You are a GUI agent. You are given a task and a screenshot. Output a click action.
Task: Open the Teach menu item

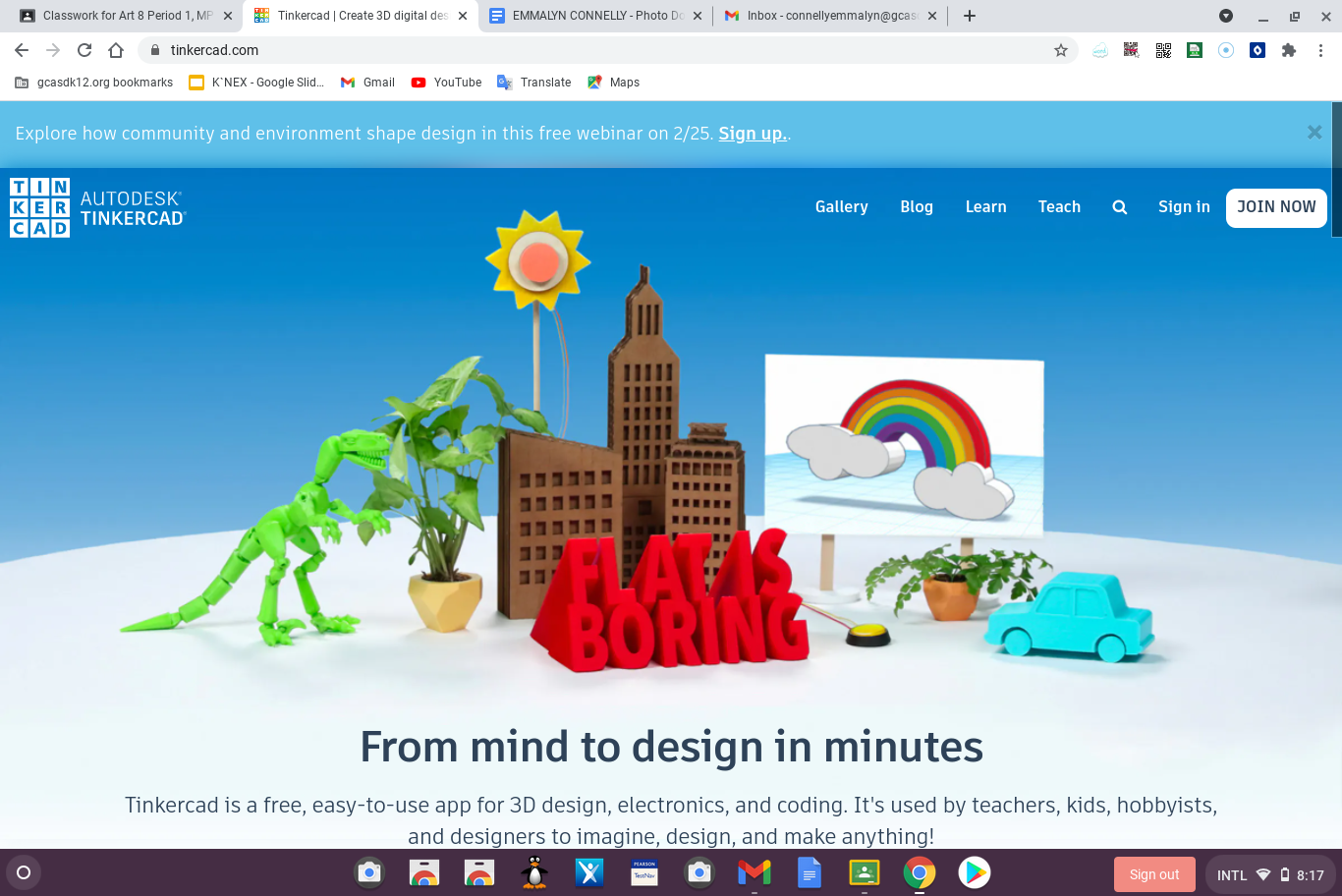tap(1059, 207)
